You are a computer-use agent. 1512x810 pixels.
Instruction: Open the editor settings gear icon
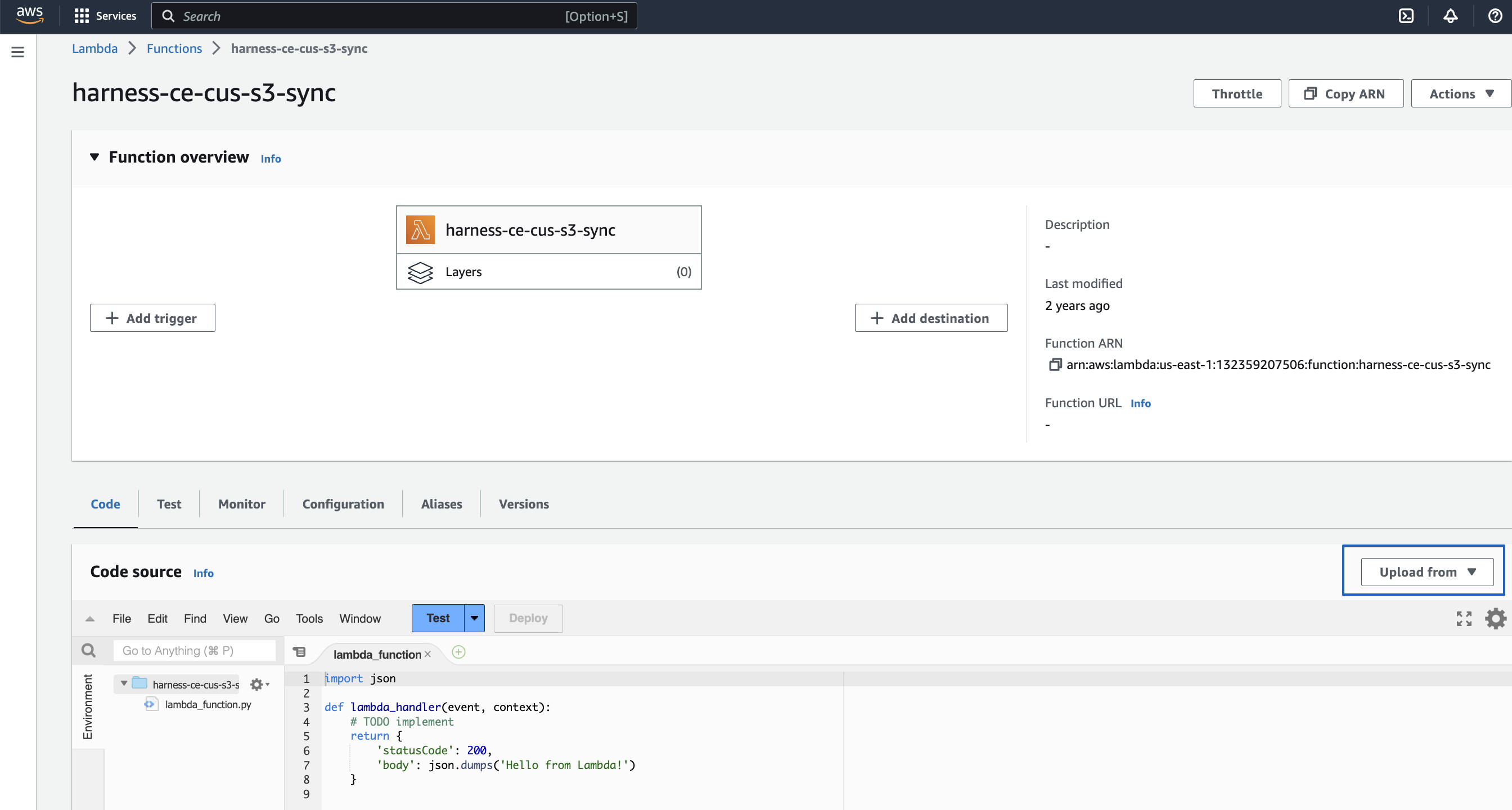1495,618
